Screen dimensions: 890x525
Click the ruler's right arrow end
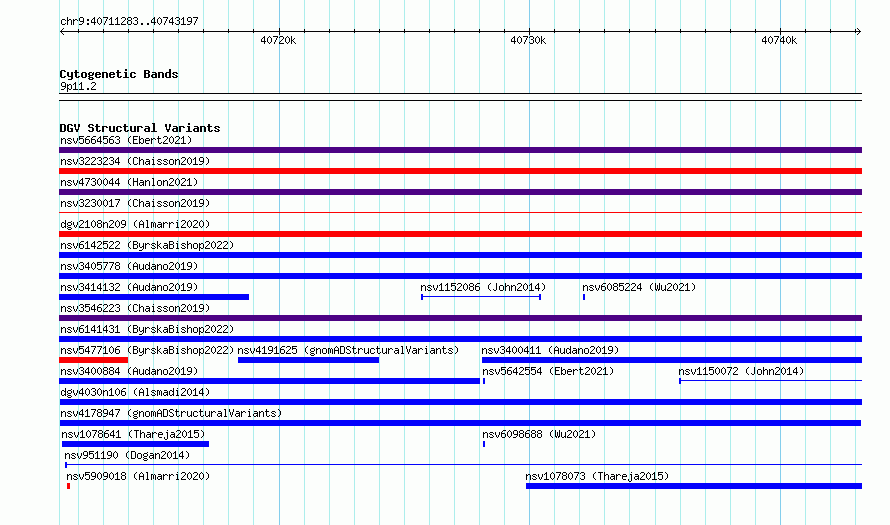(x=859, y=31)
